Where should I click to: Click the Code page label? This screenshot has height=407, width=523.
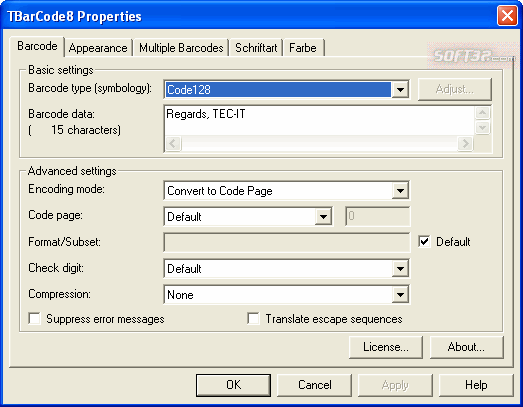55,216
